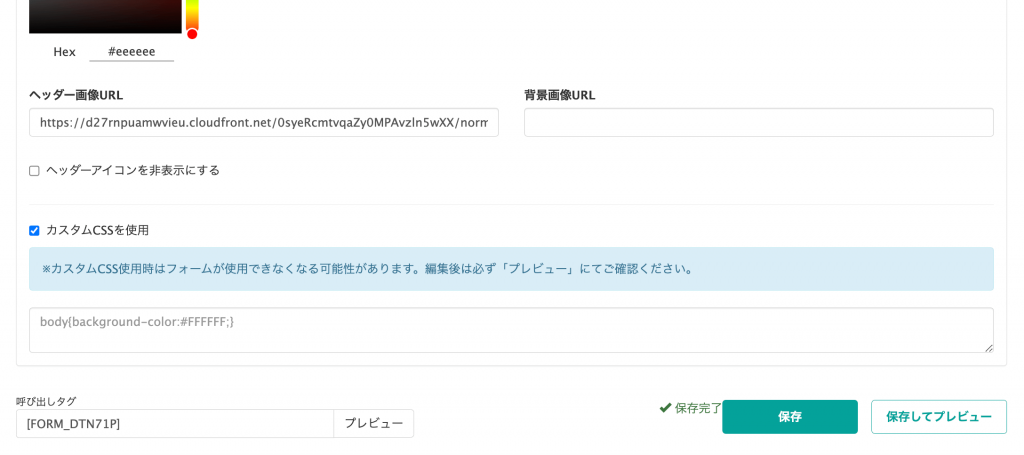Click the textarea resize grip corner
Screen dimensions: 1024x455
click(989, 349)
